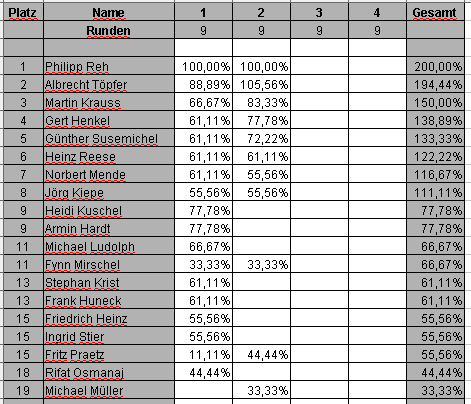The height and width of the screenshot is (404, 471).
Task: Select the Platz header cell
Action: [x=23, y=12]
